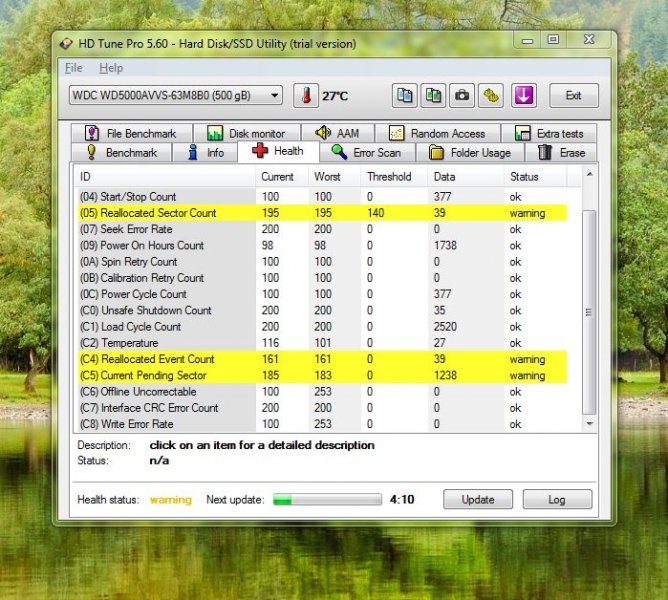The height and width of the screenshot is (600, 668).
Task: Click the SMART list vertical scrollbar thumb
Action: pos(589,312)
